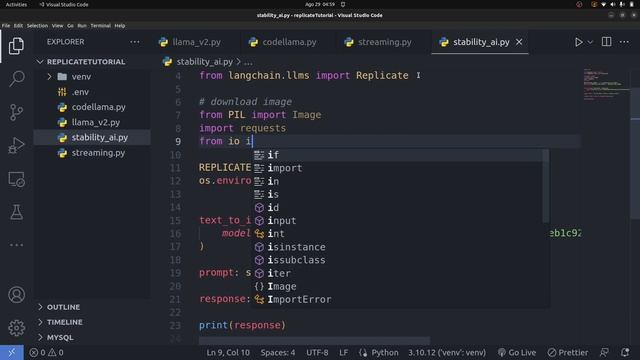
Task: Click the feedback icon in status bar
Action: tap(604, 352)
